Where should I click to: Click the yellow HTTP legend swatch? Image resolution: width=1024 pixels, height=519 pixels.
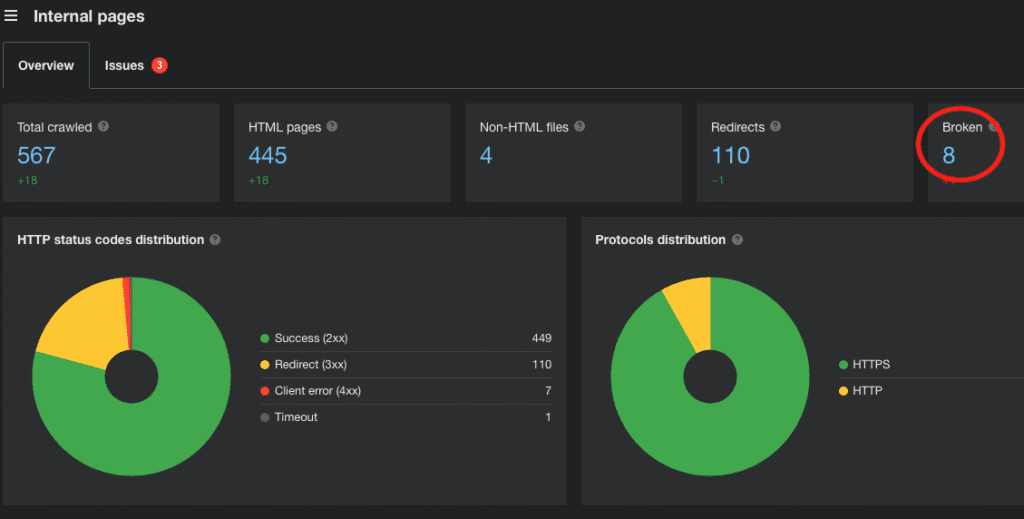pos(843,391)
